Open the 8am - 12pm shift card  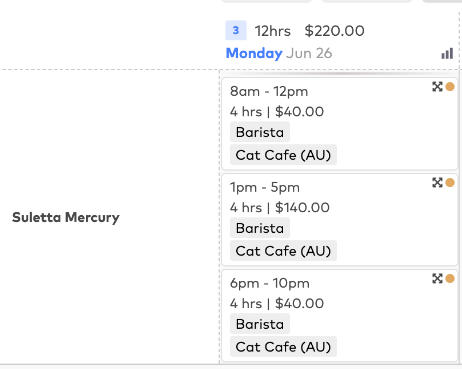(x=340, y=124)
